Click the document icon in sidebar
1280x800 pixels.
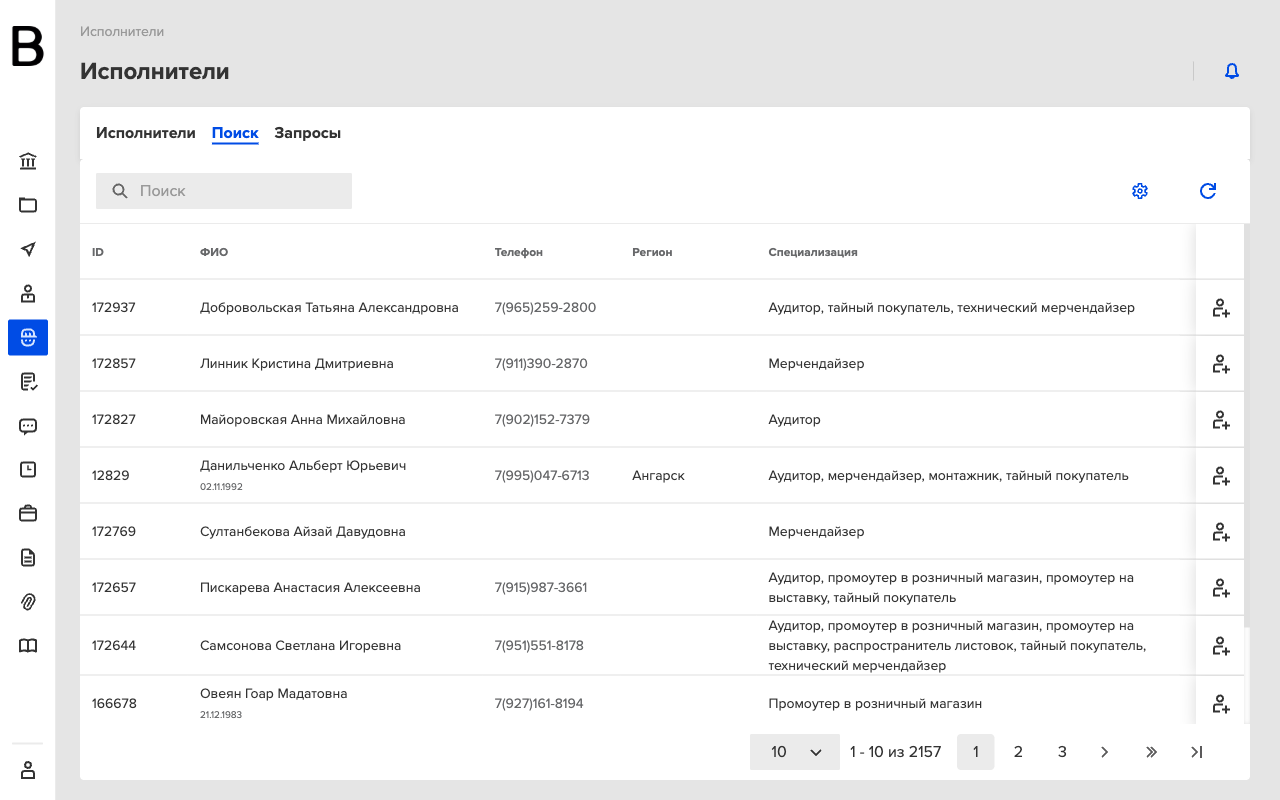pos(28,557)
